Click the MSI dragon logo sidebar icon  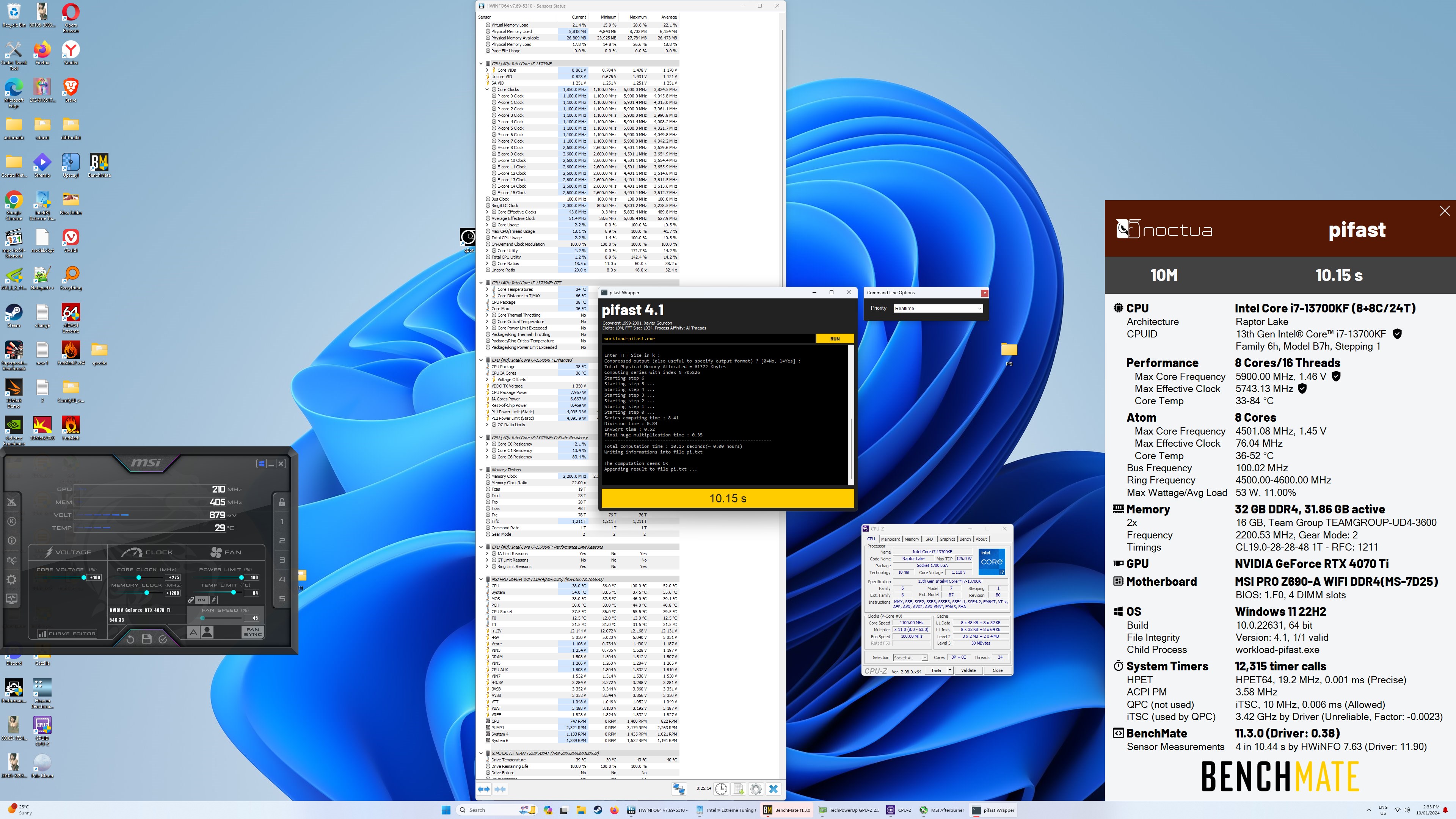[11, 502]
